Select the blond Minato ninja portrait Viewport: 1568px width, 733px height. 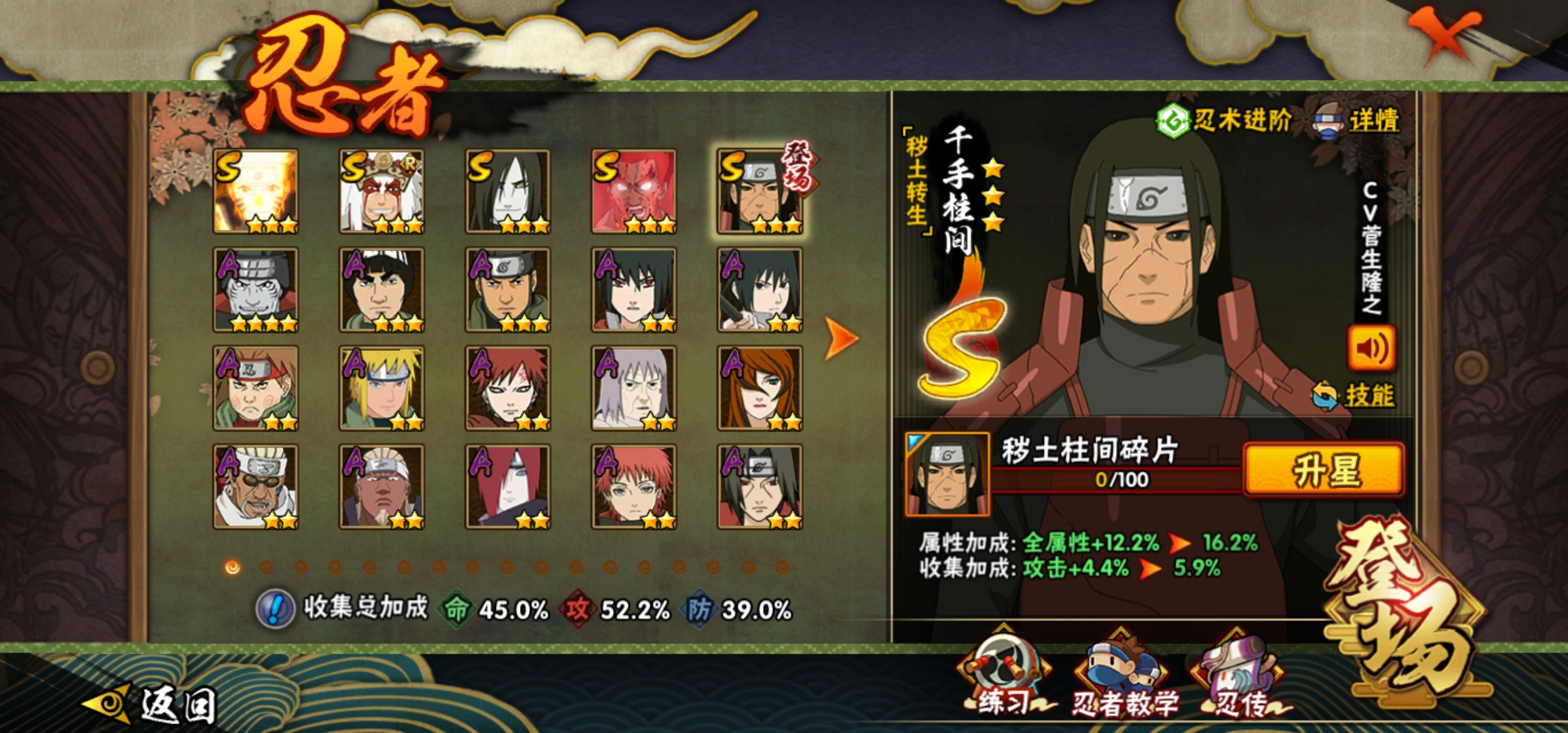[381, 388]
